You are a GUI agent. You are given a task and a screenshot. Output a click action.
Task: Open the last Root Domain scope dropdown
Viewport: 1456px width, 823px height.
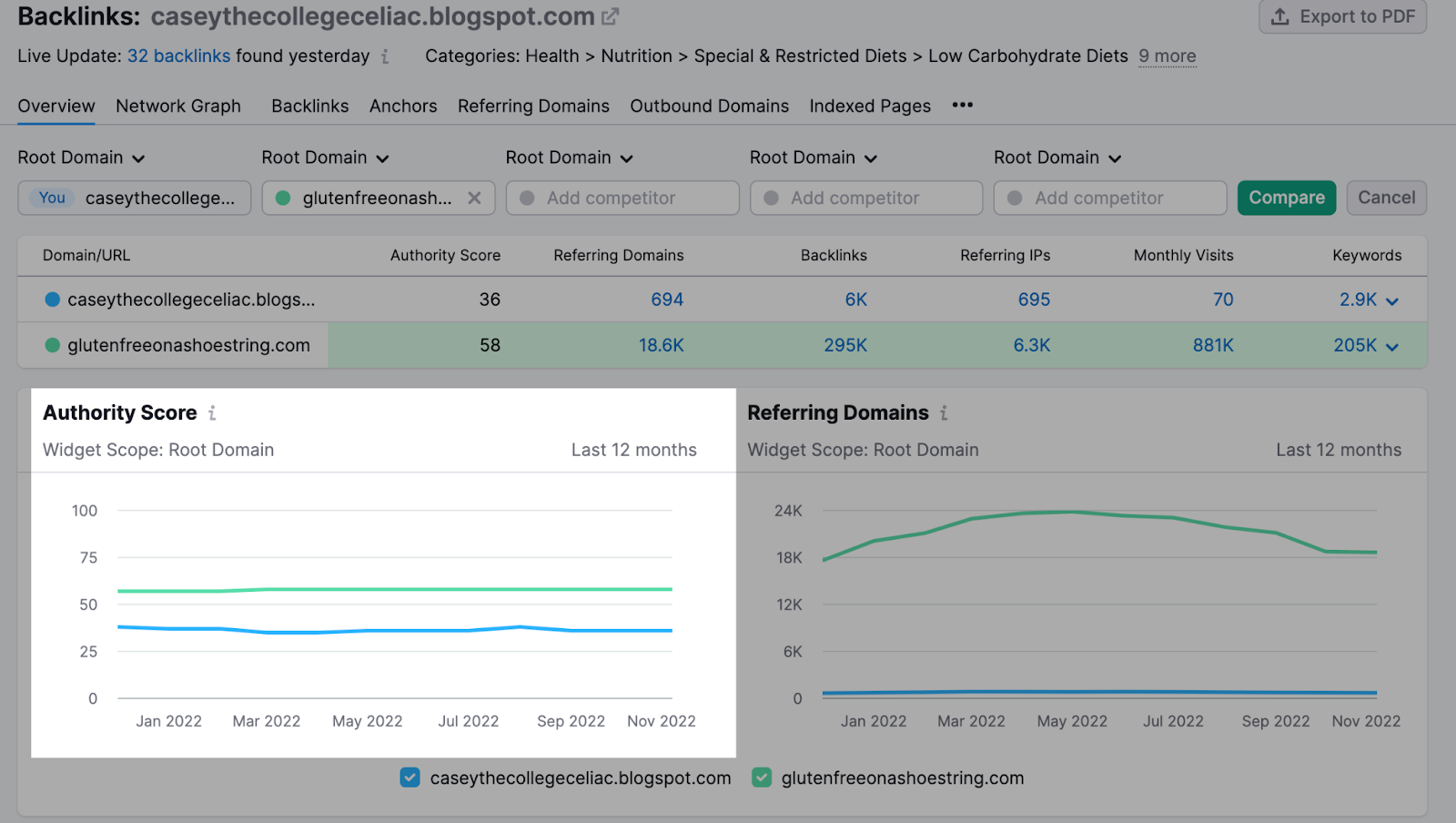coord(1057,157)
